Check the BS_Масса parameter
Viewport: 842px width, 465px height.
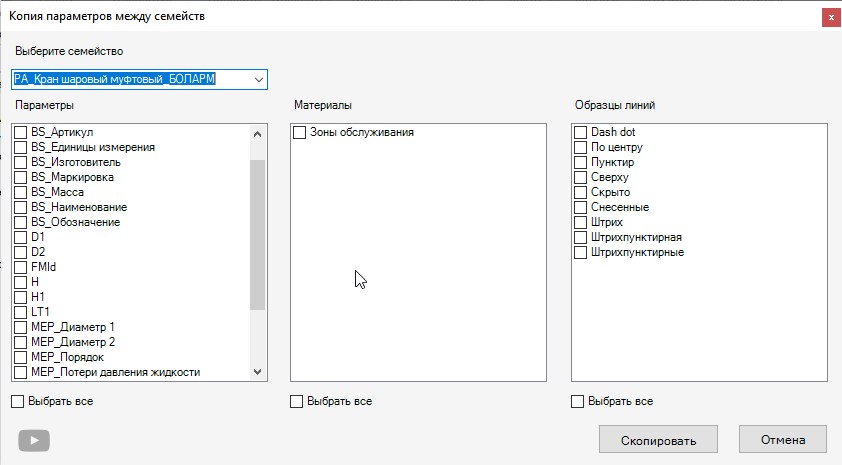21,192
